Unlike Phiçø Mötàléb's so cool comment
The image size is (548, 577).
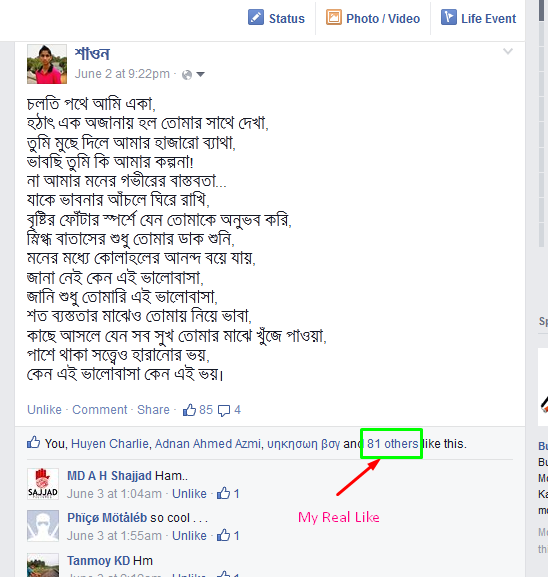189,535
